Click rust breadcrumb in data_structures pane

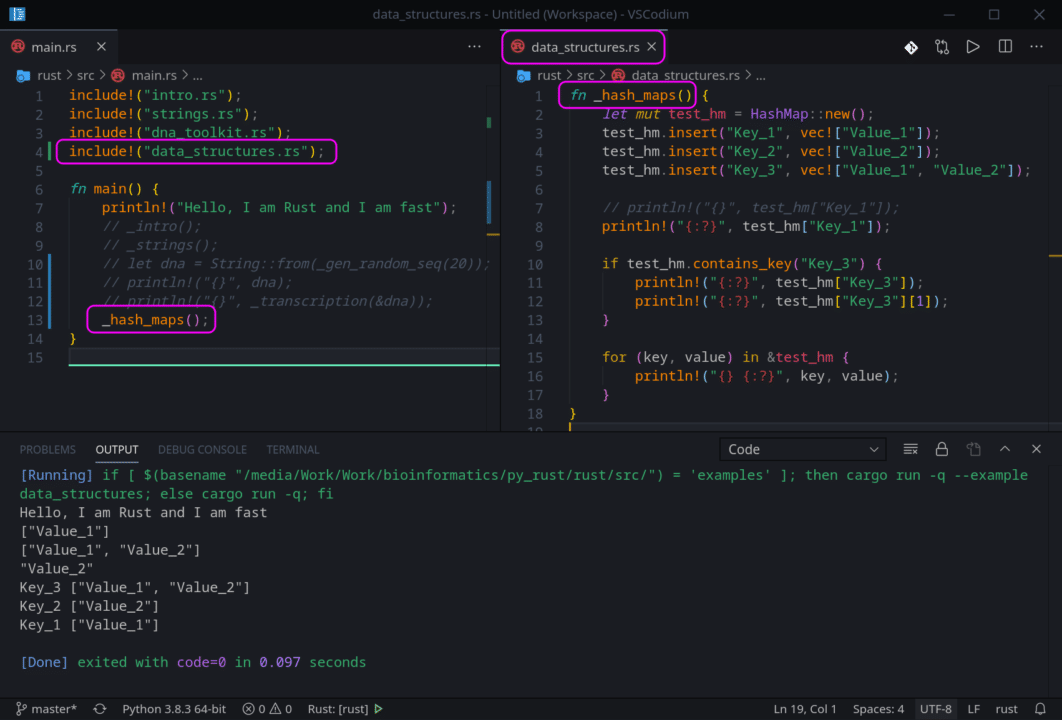pyautogui.click(x=549, y=75)
